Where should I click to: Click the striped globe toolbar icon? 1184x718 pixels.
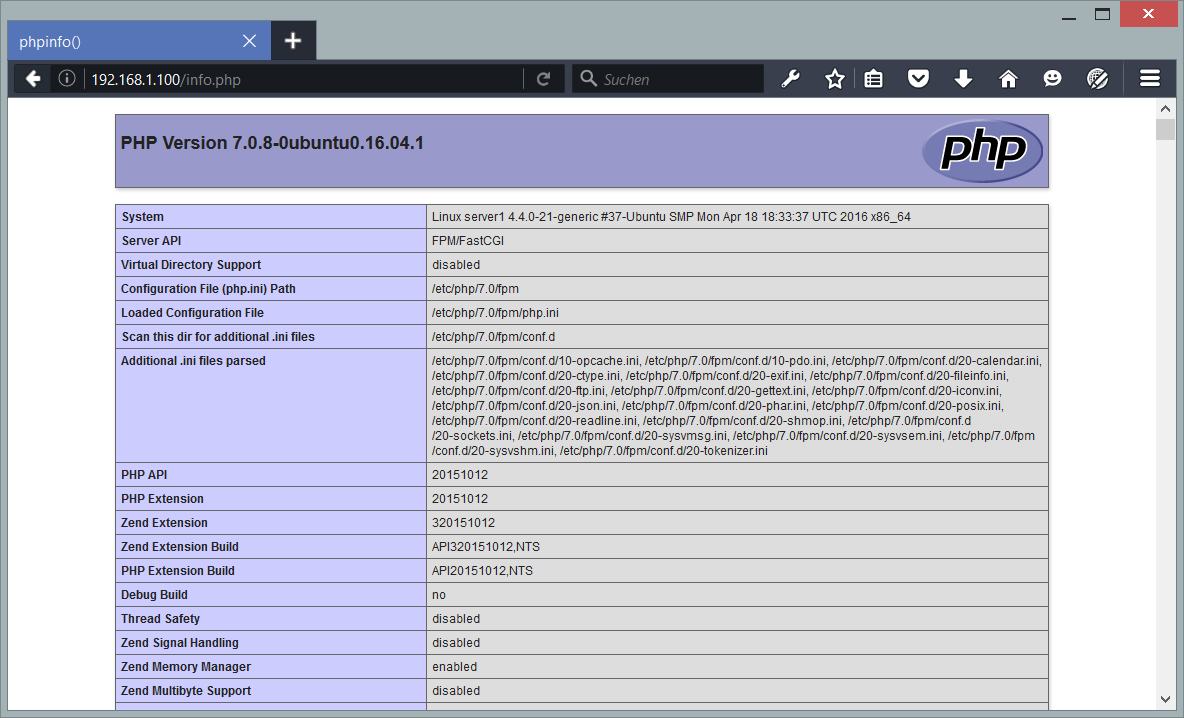click(x=1097, y=79)
